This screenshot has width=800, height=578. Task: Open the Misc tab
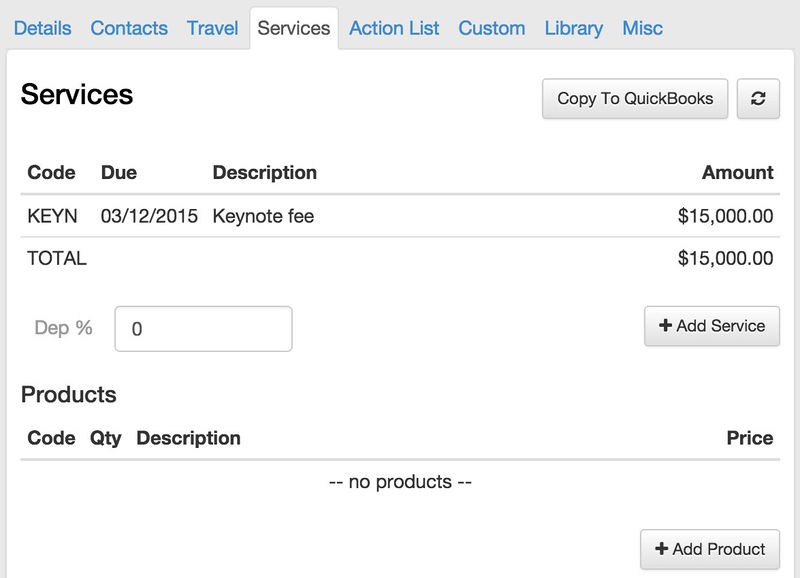tap(642, 28)
